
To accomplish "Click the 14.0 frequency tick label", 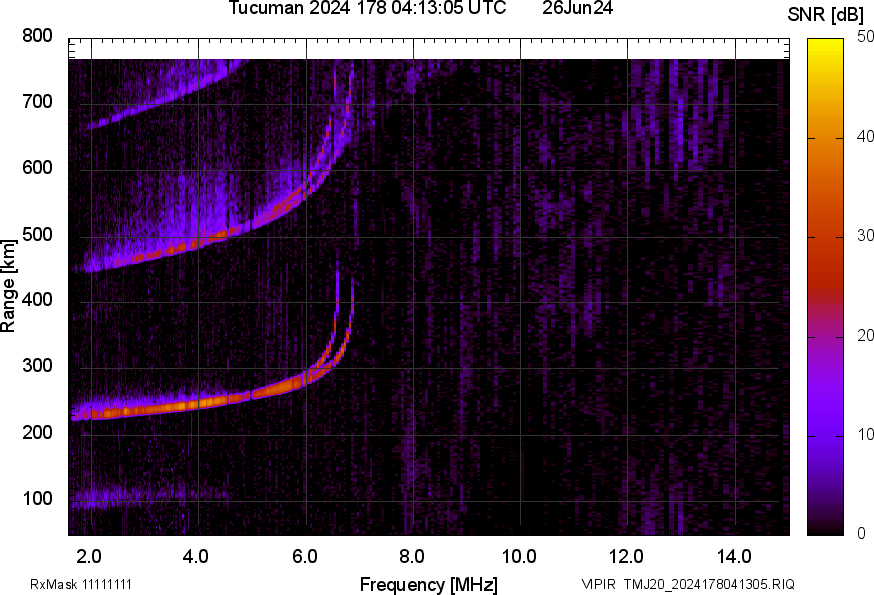I will point(734,556).
